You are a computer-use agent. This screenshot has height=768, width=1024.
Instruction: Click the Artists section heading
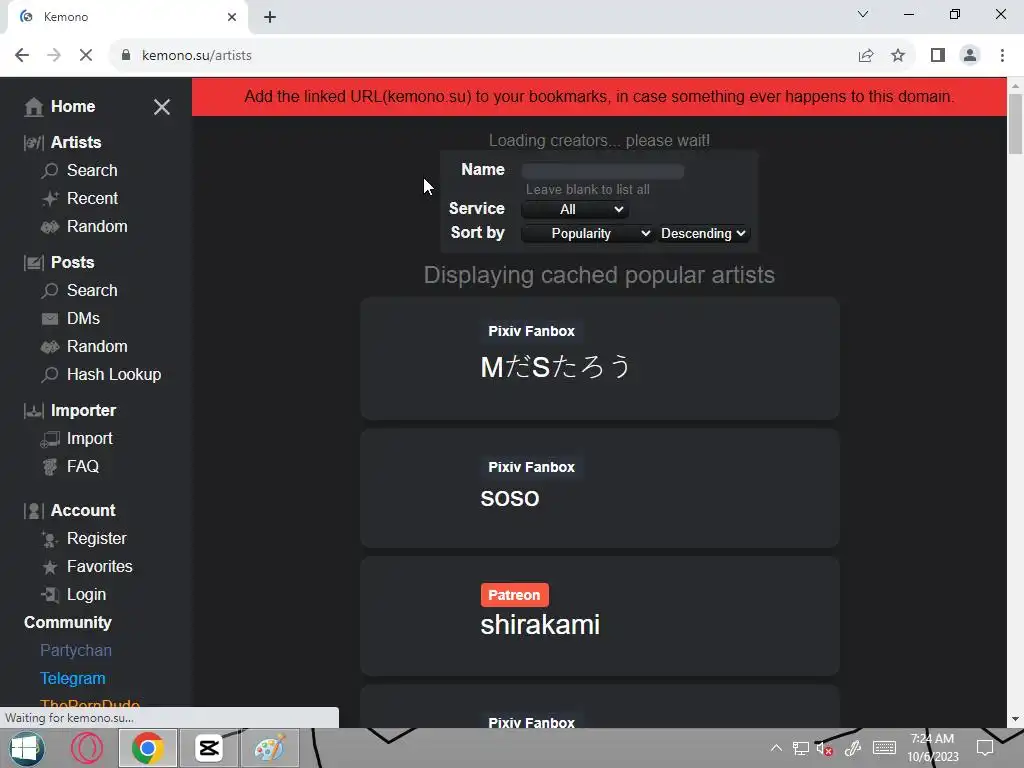(76, 142)
